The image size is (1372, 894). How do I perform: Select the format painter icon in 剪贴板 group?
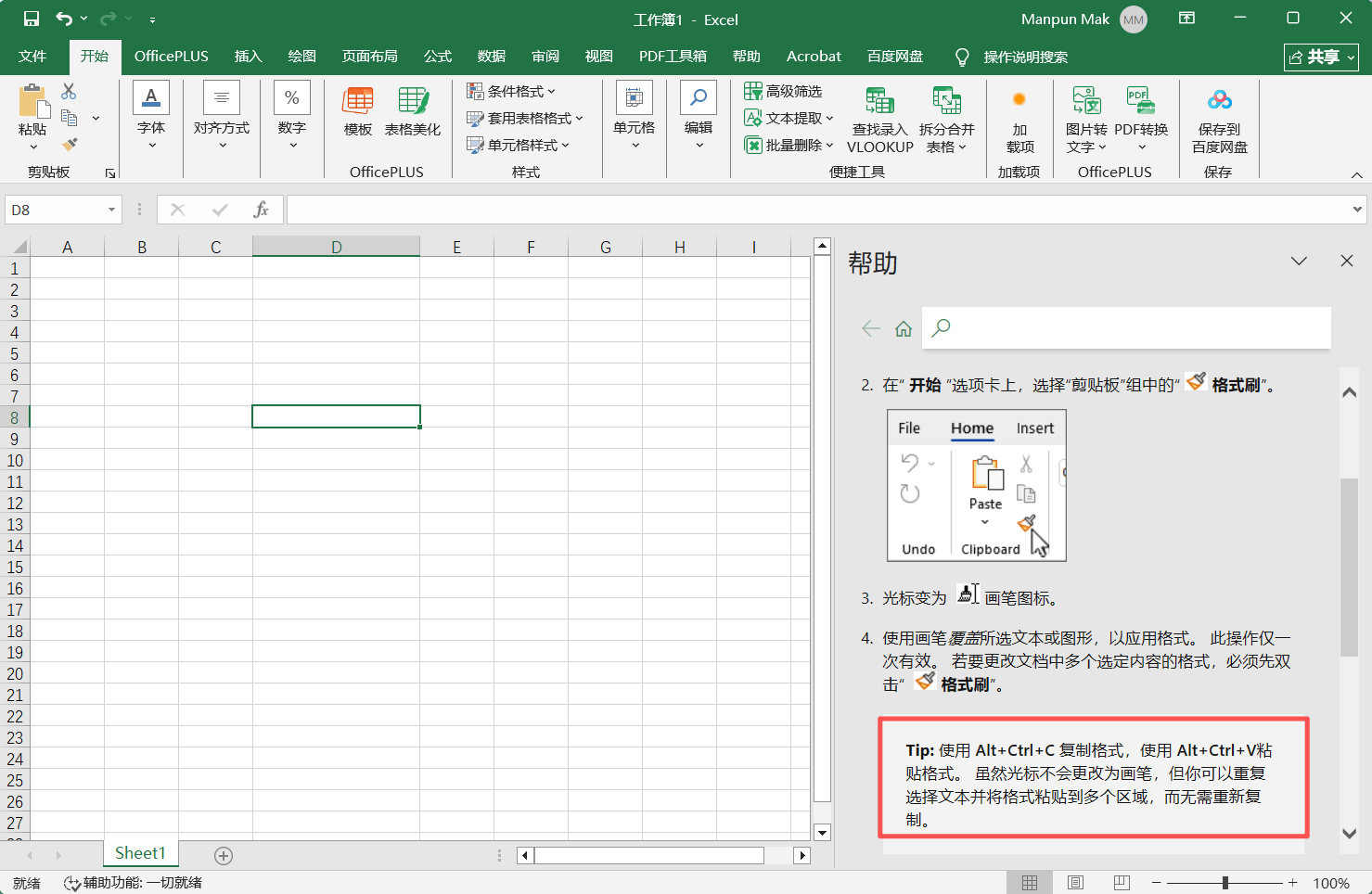[68, 143]
